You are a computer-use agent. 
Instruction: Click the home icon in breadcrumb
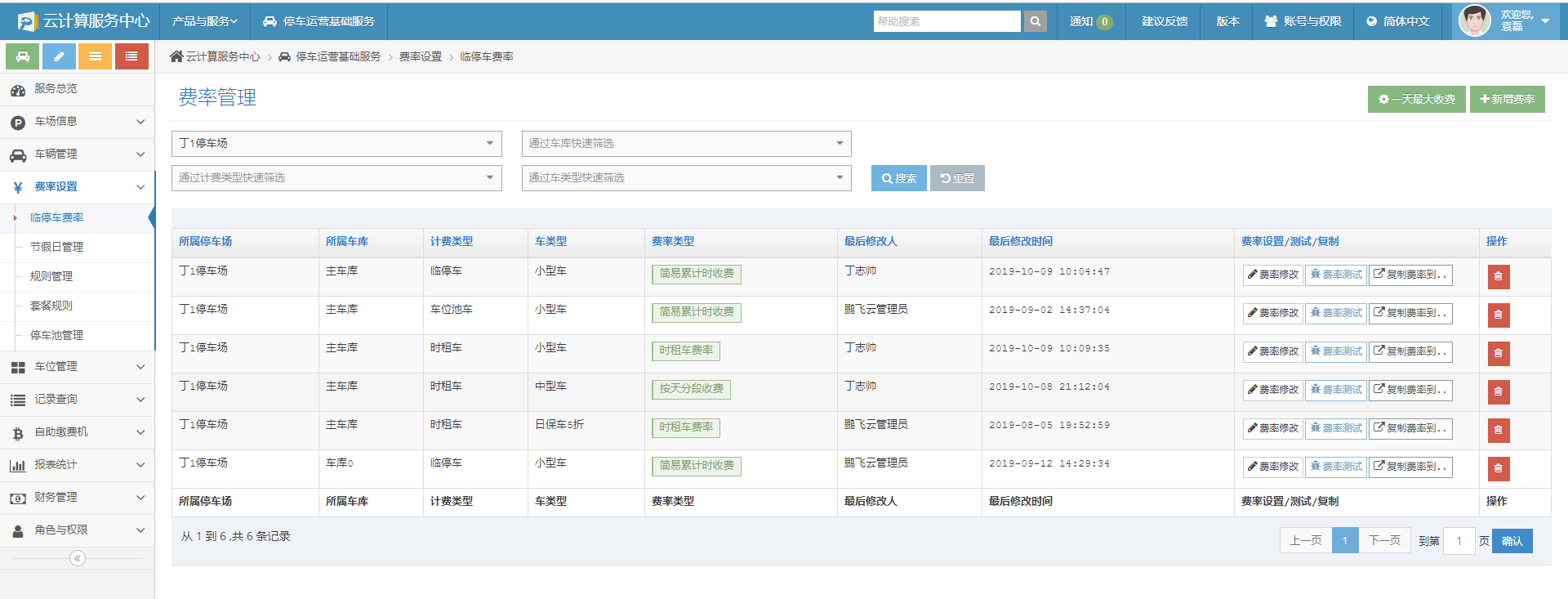pos(176,56)
